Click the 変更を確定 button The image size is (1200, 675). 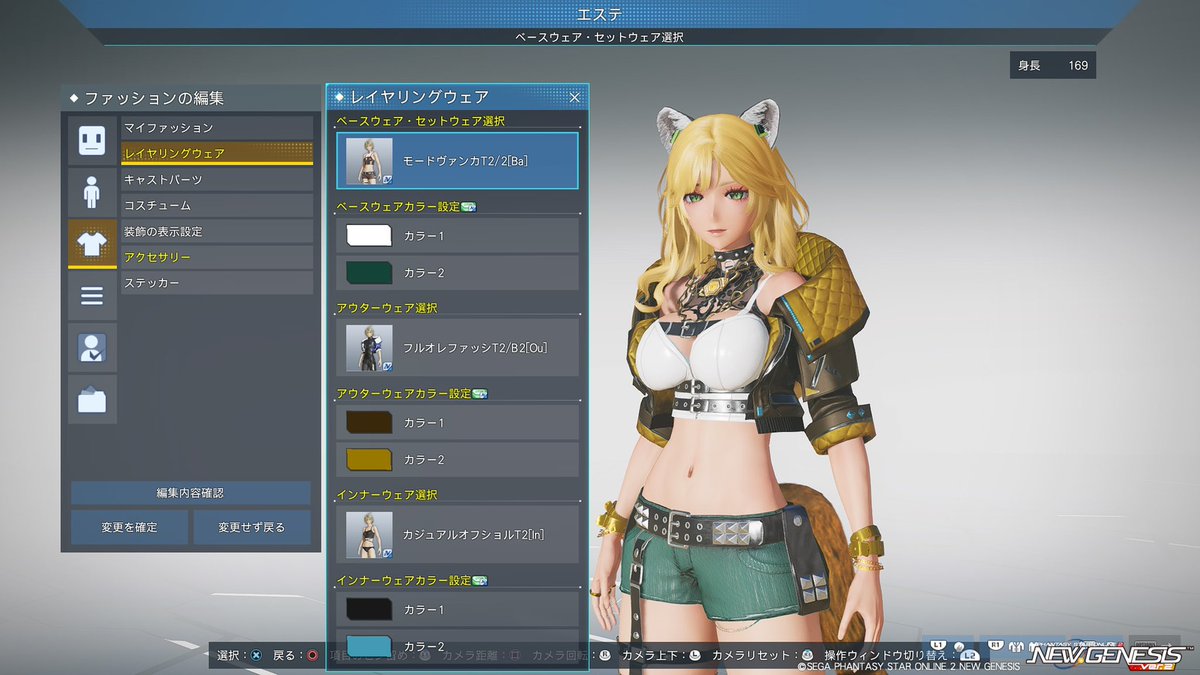coord(129,527)
